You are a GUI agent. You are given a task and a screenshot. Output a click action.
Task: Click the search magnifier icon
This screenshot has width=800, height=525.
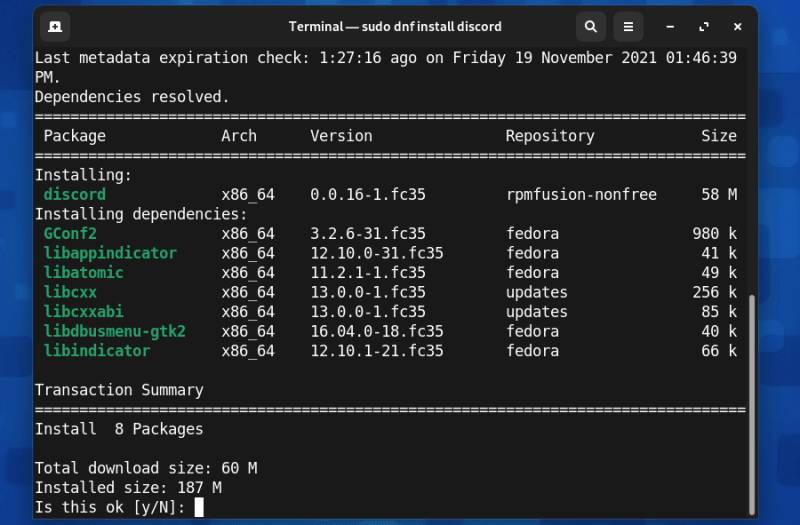(x=591, y=26)
